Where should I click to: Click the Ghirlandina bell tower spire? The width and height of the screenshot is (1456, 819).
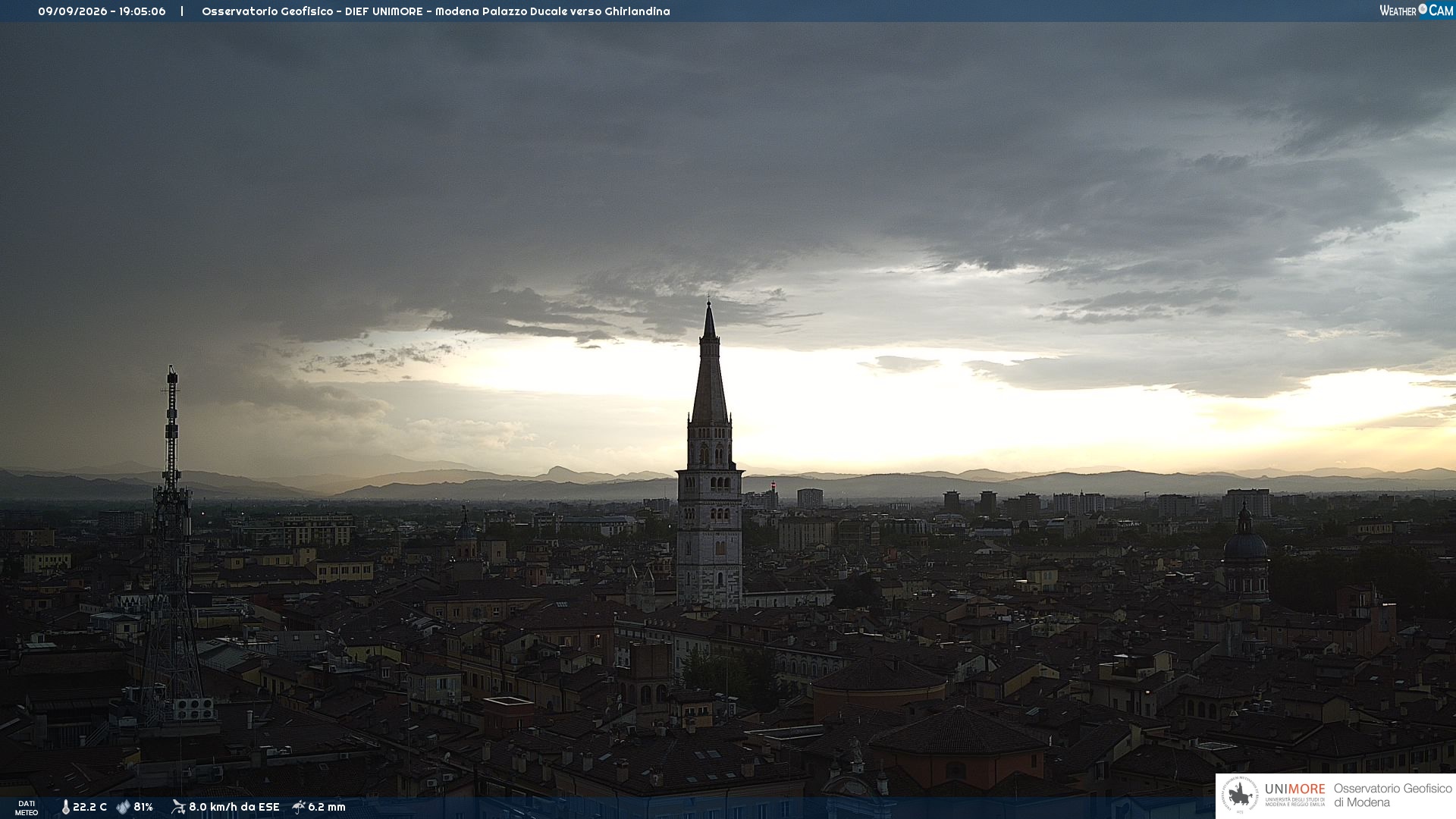pos(710,362)
